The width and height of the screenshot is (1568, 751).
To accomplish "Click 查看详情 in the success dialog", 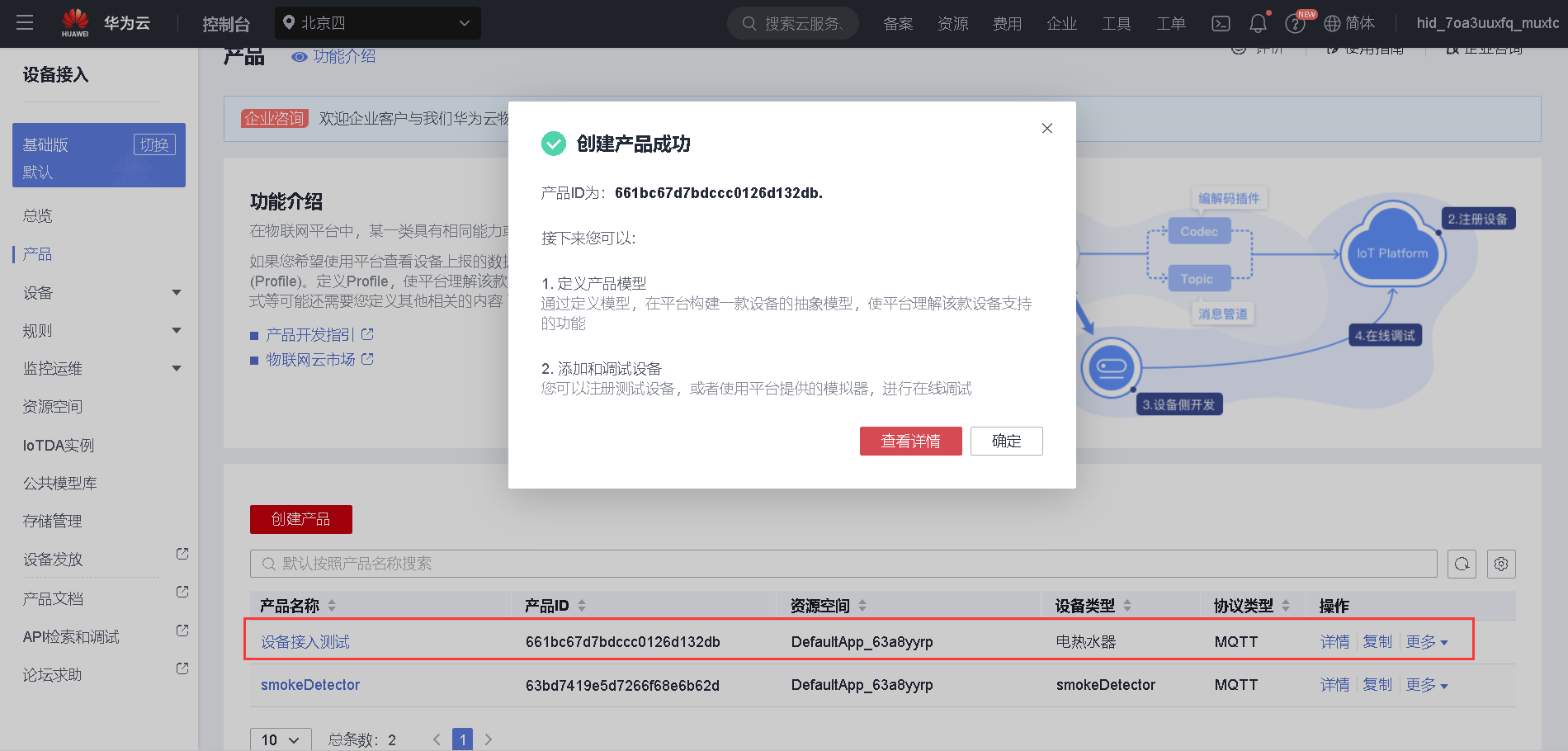I will tap(911, 442).
